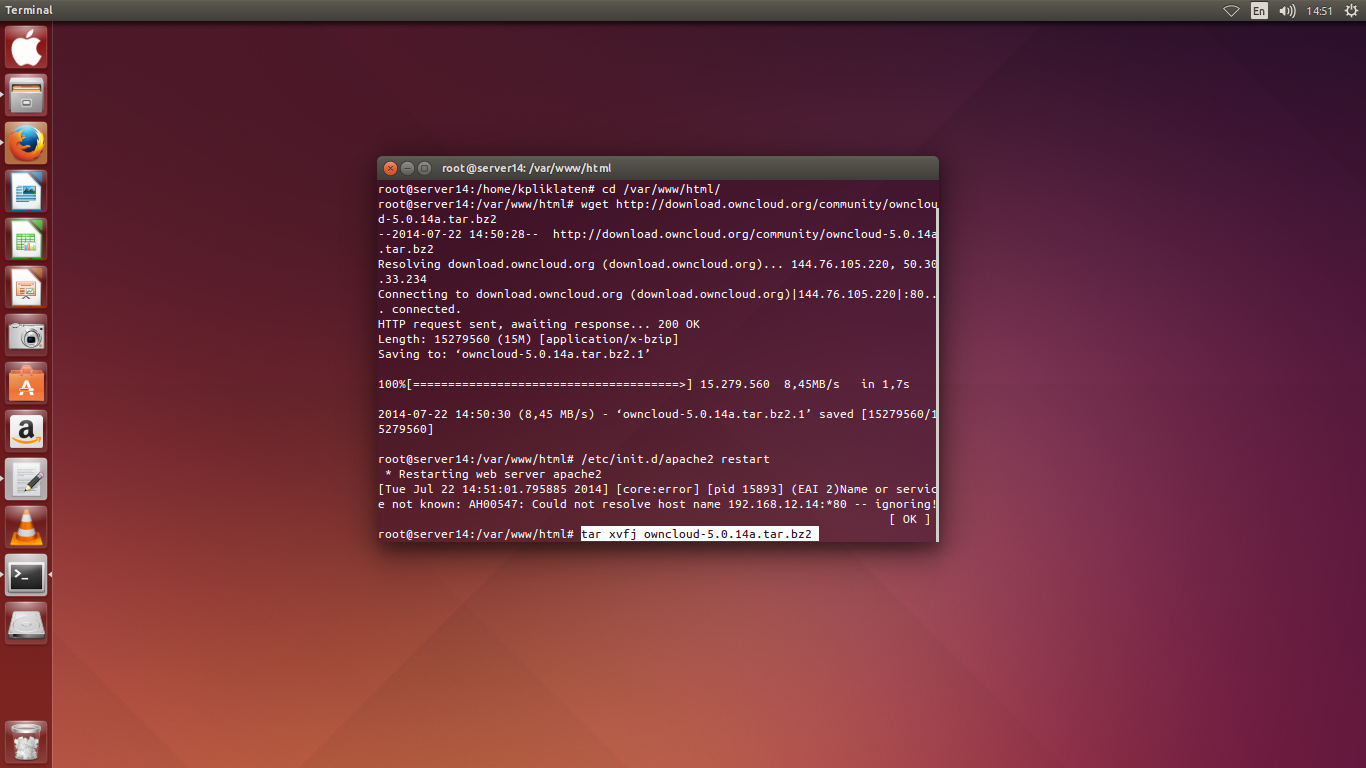Click 'HTTP request sent, awaiting response... 200 OK'
The image size is (1366, 768).
point(539,324)
